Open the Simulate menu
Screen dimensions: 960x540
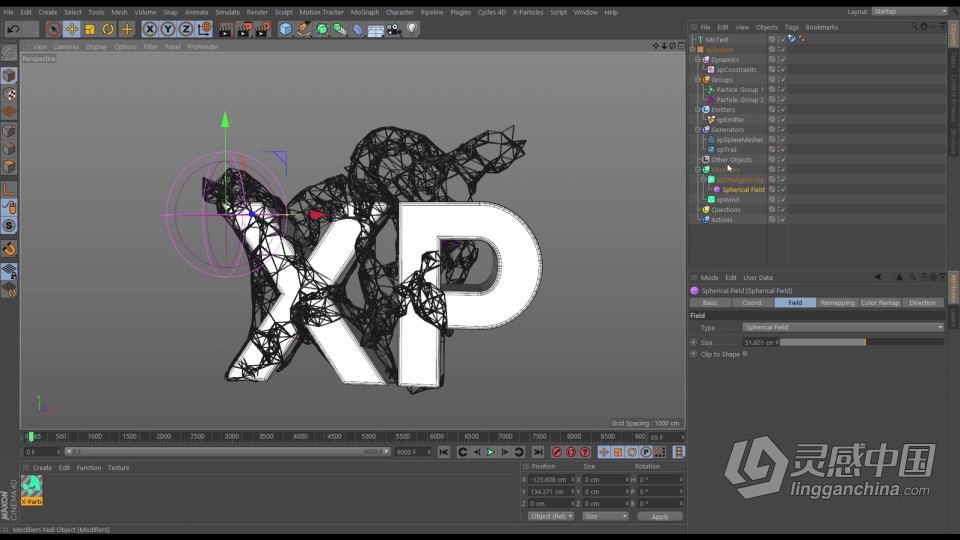pos(227,12)
